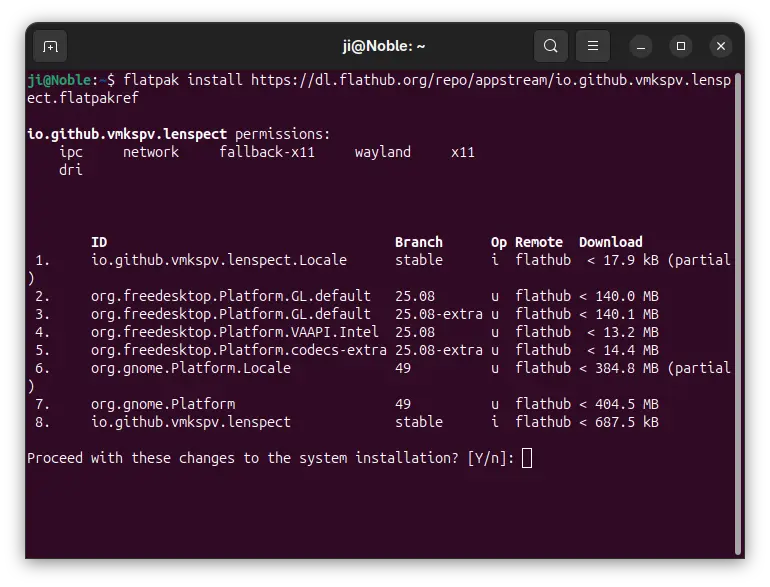Open the terminal search button
Screen dimensions: 770x587
coord(551,46)
